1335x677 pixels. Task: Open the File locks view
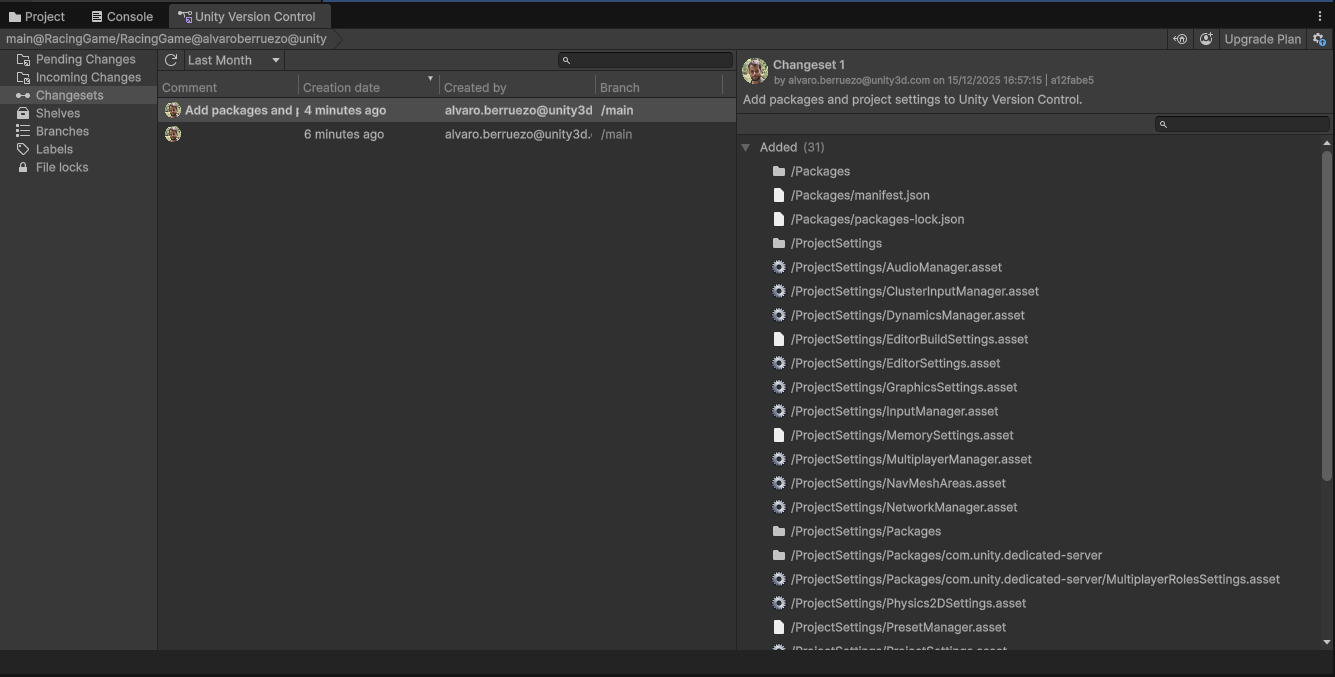(x=62, y=167)
